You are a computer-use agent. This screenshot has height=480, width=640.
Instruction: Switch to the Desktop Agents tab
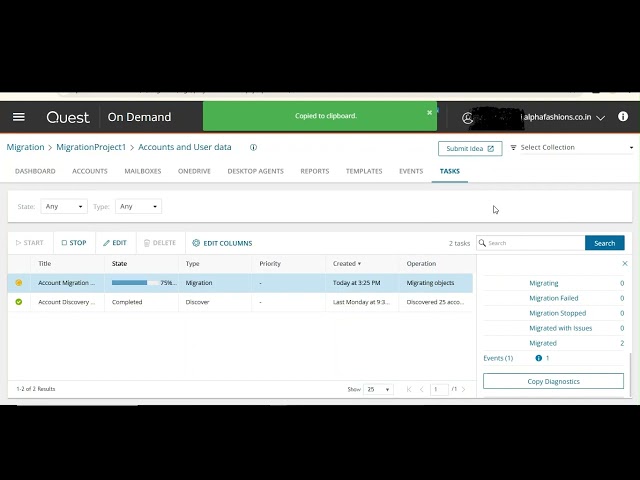click(256, 171)
